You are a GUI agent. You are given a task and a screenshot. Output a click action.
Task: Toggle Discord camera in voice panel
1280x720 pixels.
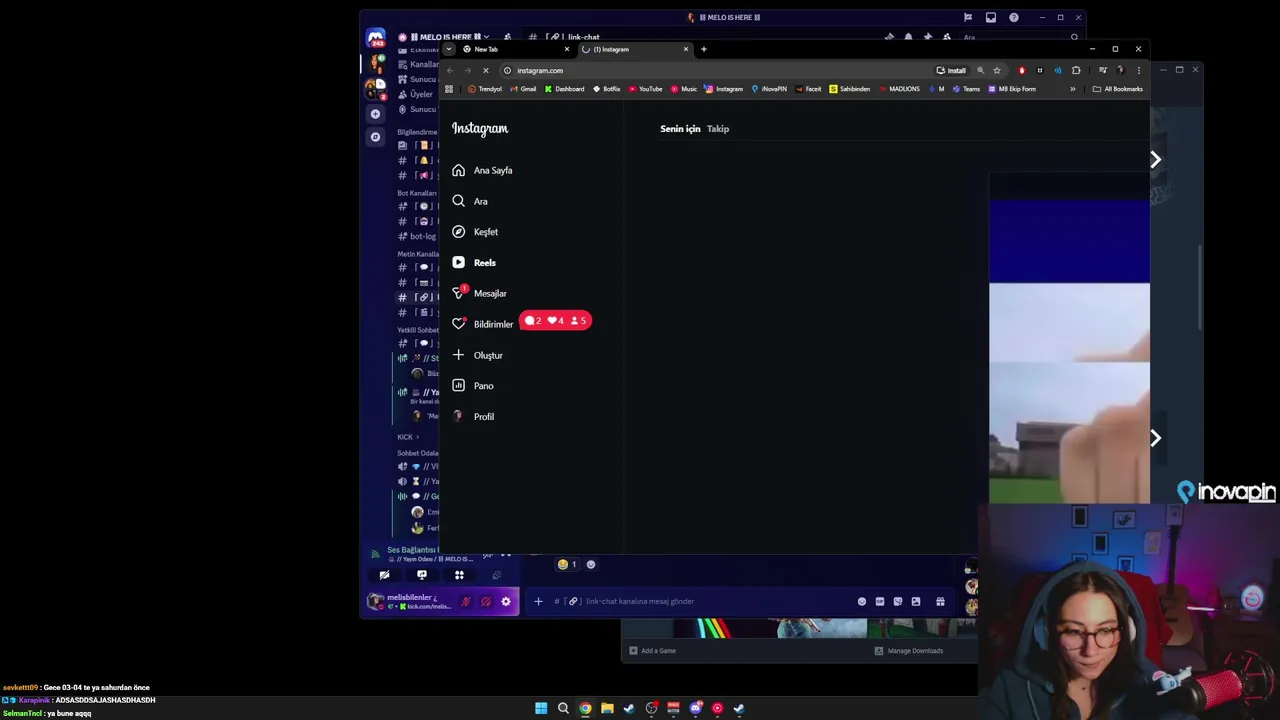[384, 575]
